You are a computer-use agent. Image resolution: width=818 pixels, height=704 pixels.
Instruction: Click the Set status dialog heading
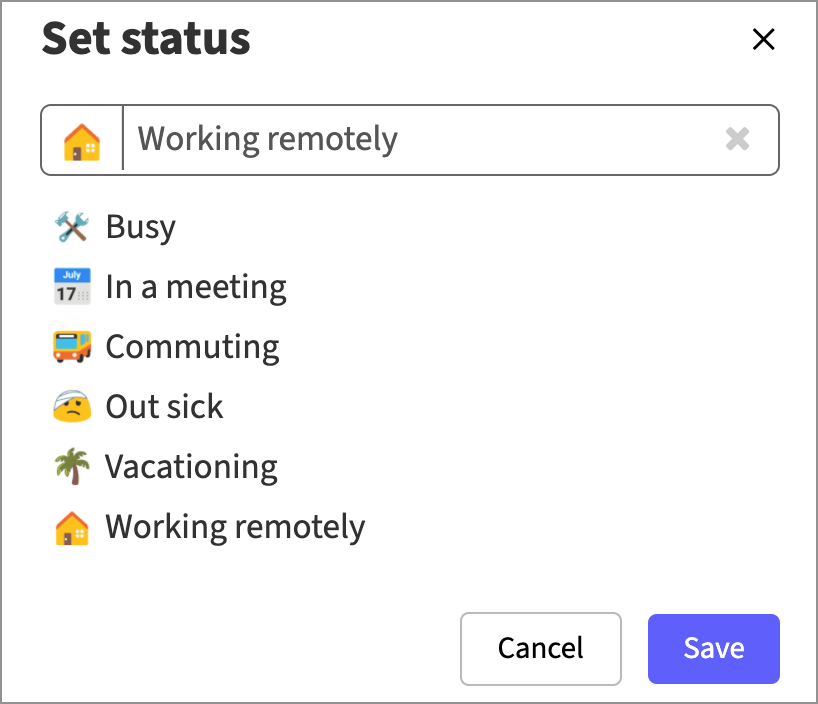coord(146,39)
